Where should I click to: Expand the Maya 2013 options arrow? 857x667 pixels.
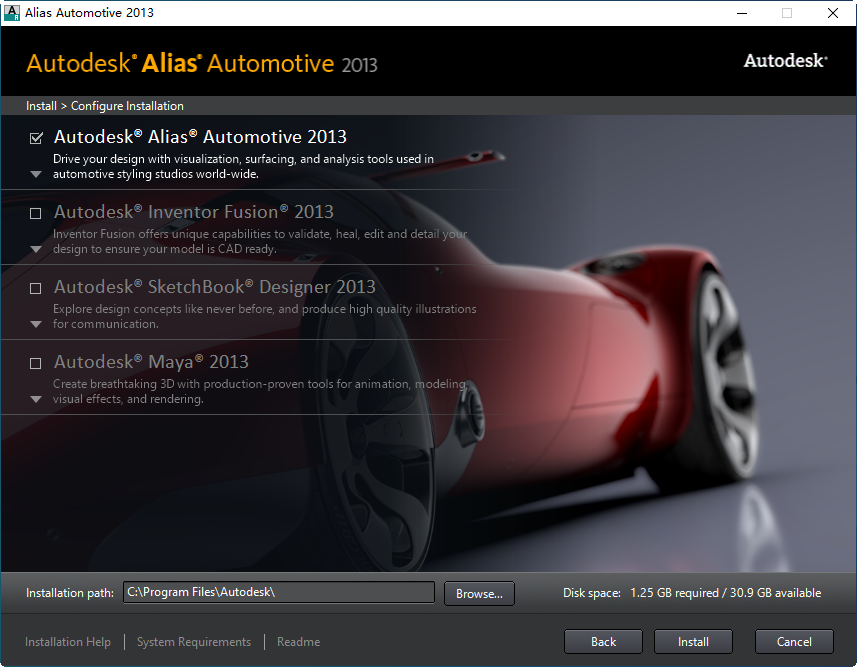point(36,399)
